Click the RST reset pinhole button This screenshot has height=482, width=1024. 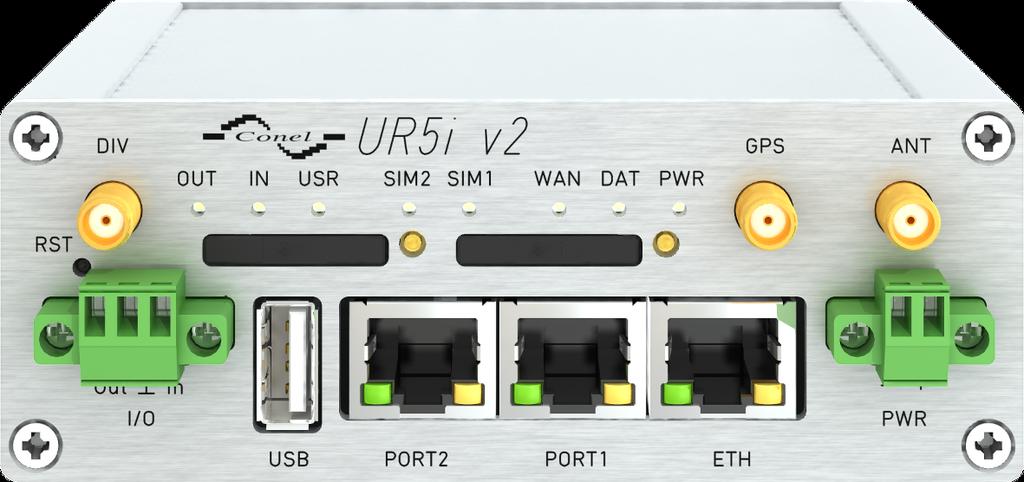pos(82,266)
